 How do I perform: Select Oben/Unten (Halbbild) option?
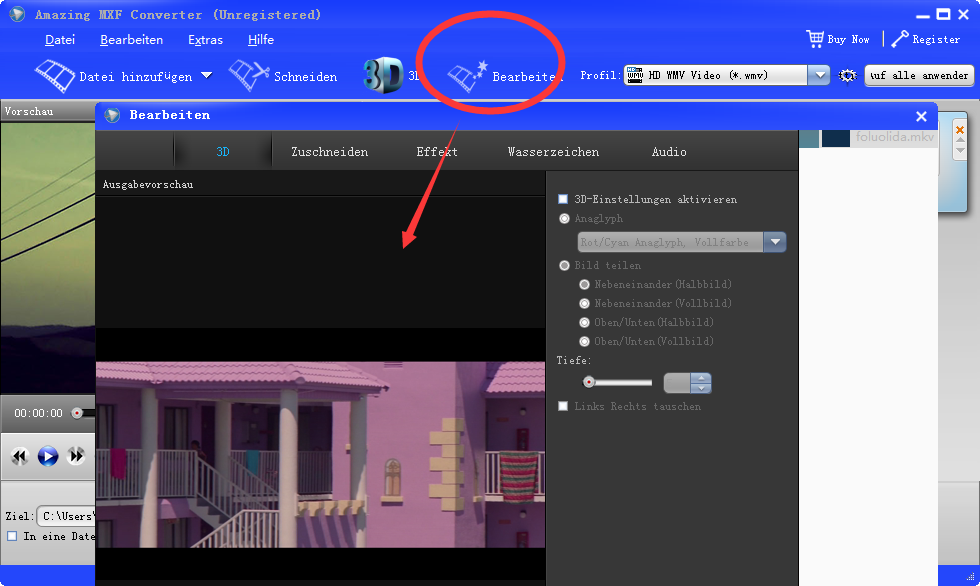584,323
